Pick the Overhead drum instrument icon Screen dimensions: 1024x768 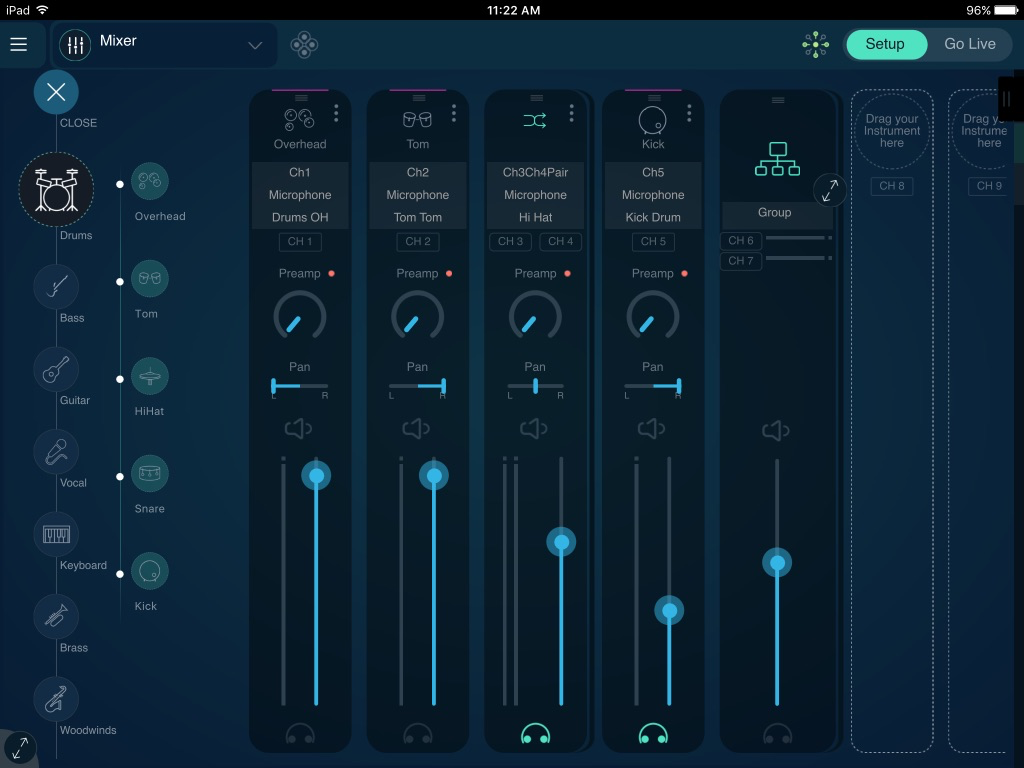coord(150,181)
